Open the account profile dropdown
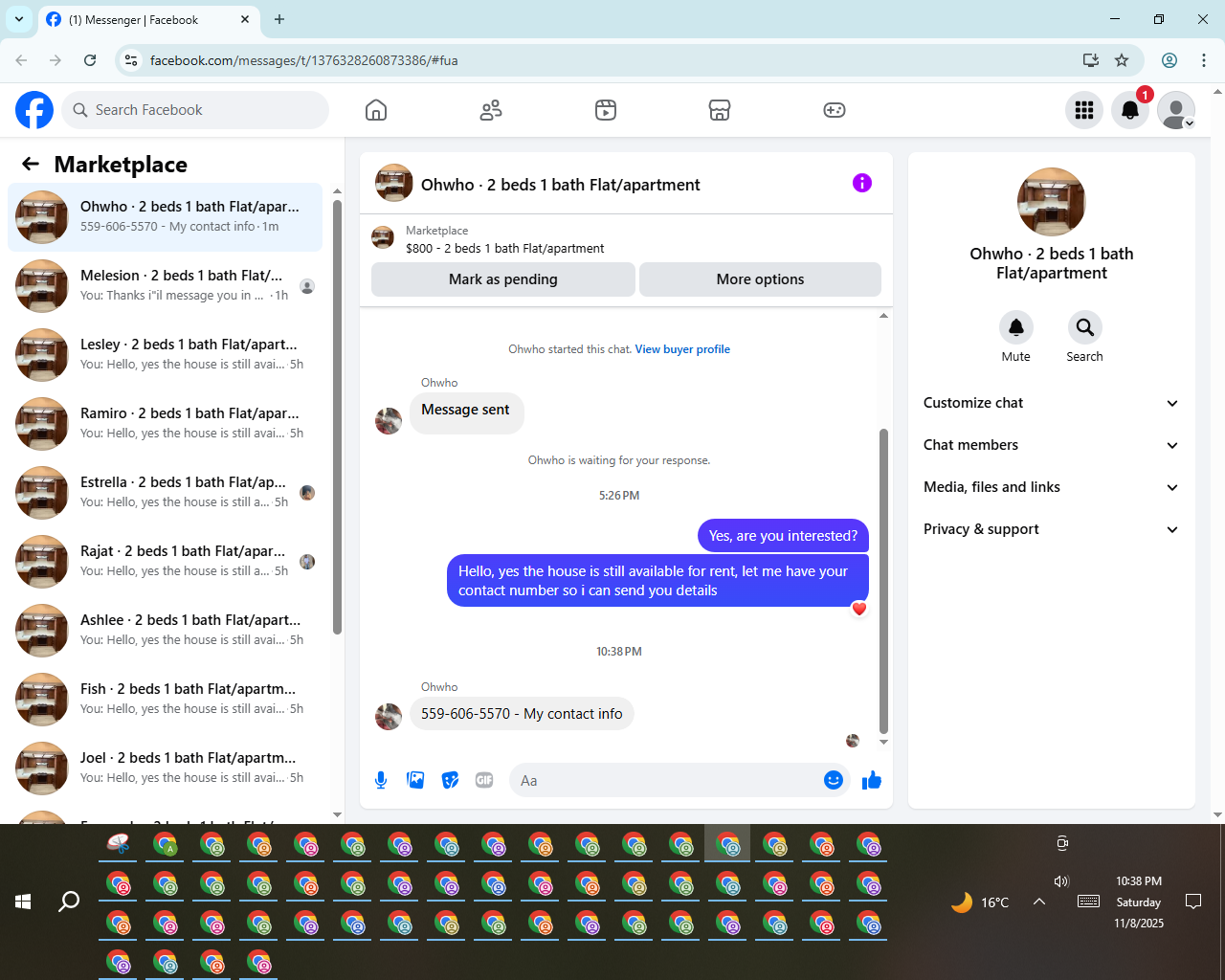 pyautogui.click(x=1176, y=110)
